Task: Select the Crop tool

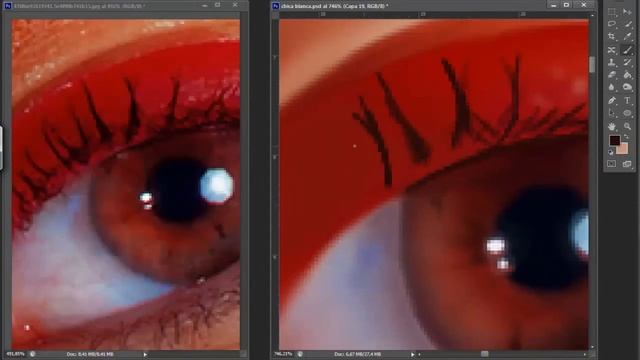Action: [611, 37]
